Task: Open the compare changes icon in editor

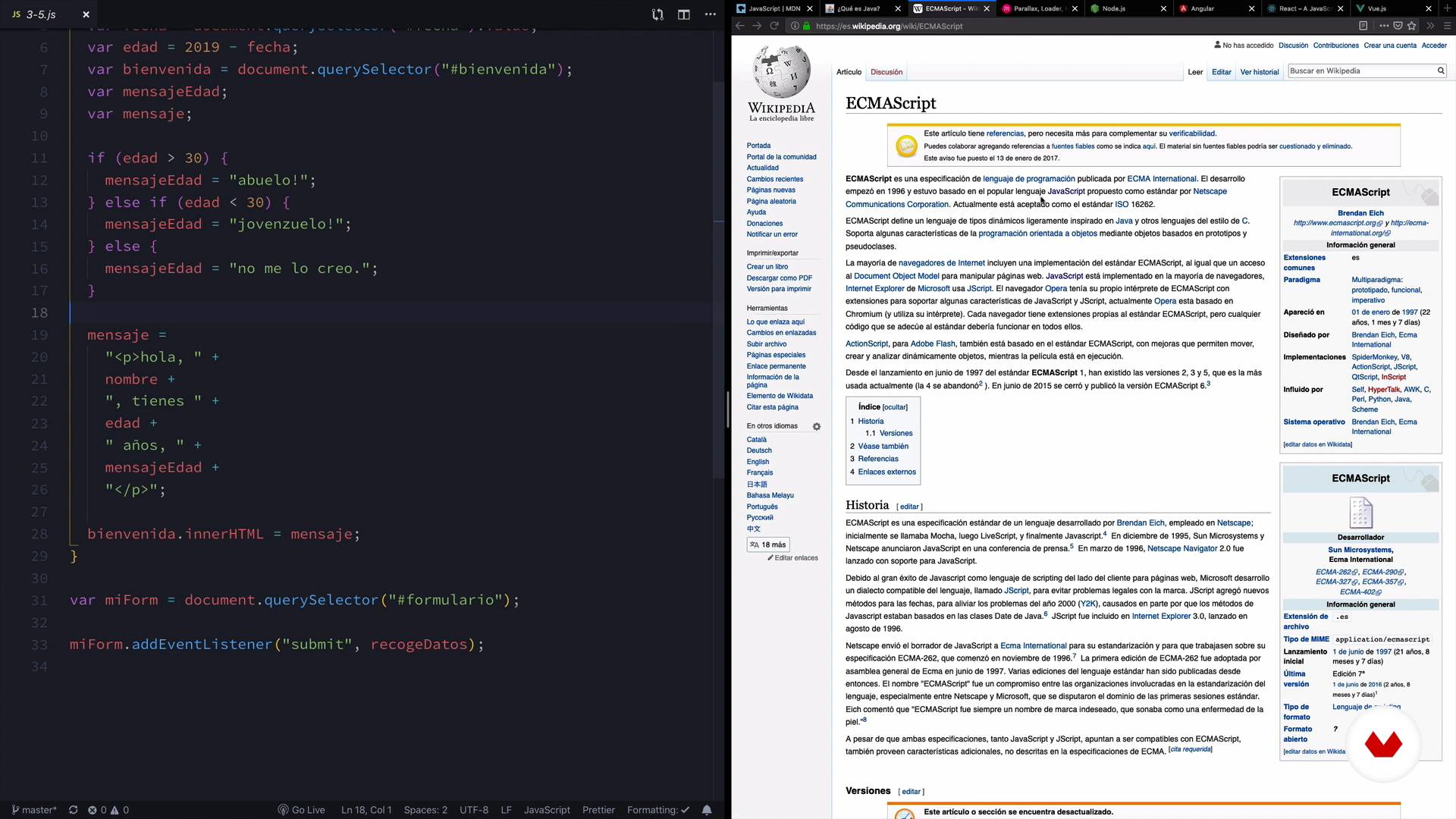Action: coord(657,14)
